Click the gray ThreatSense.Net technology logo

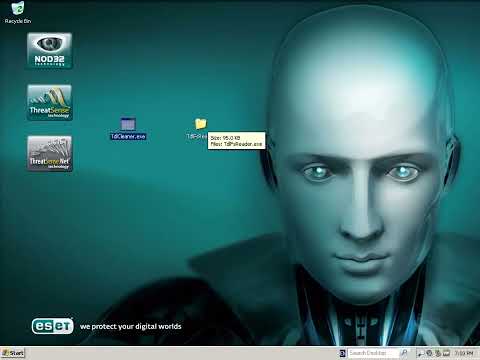pyautogui.click(x=49, y=153)
